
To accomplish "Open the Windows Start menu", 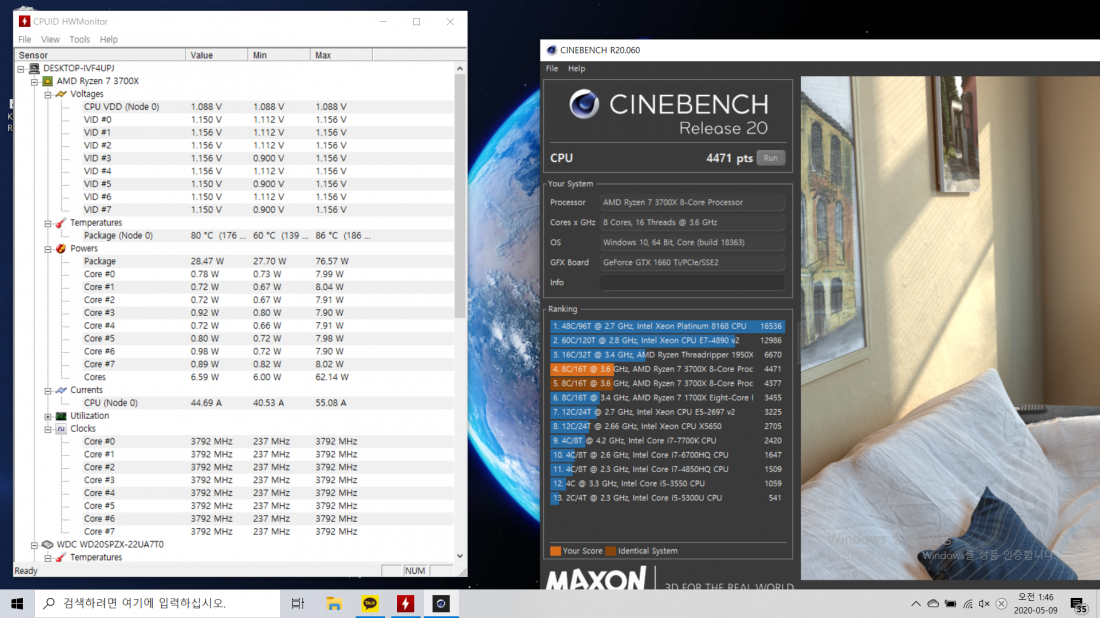I will (x=18, y=603).
